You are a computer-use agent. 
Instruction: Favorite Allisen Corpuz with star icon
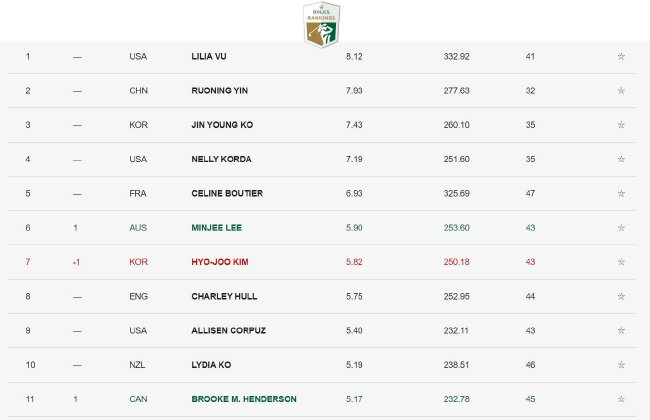pos(621,330)
